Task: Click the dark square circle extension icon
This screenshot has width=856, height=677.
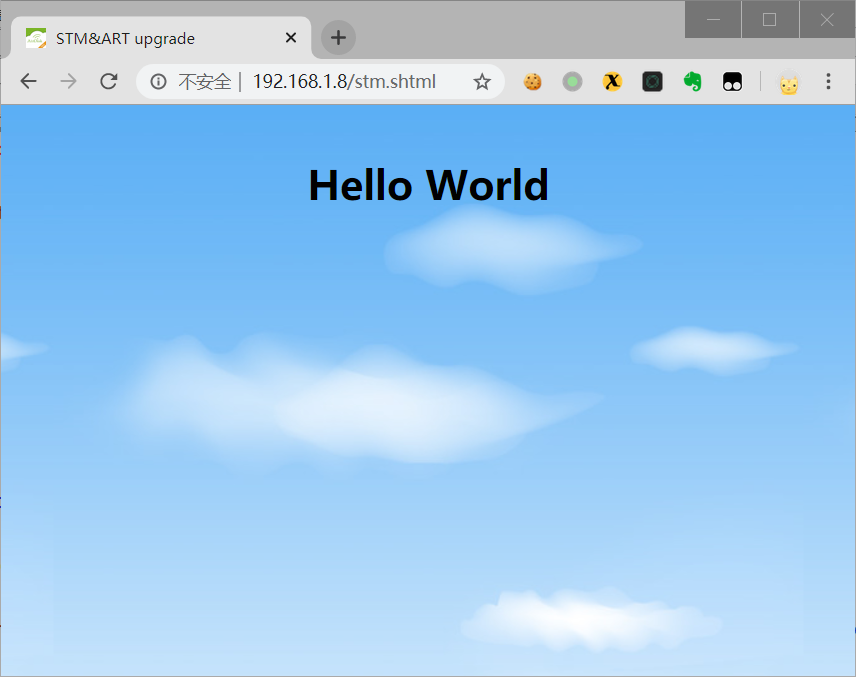Action: point(652,82)
